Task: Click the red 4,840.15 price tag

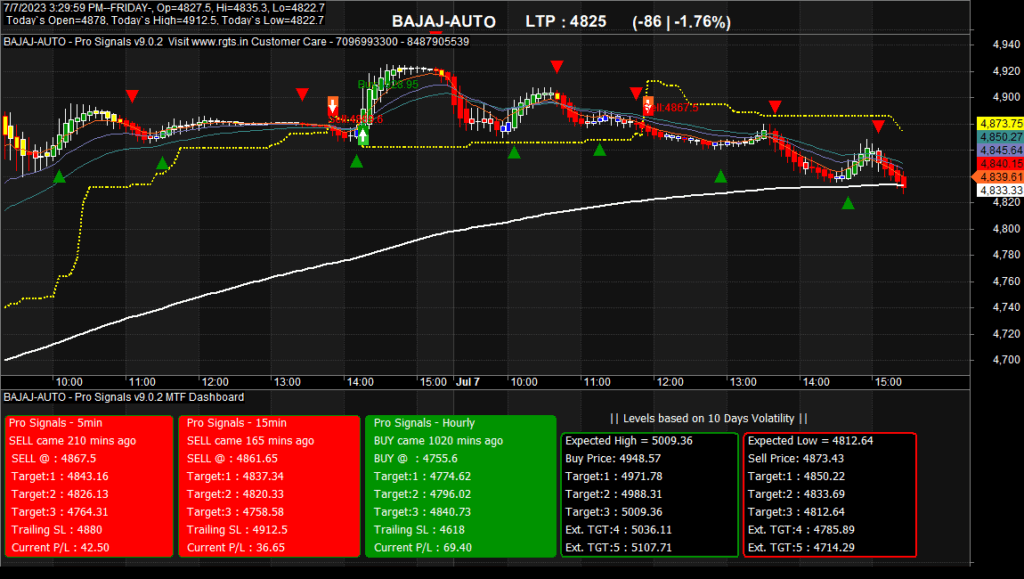Action: point(1000,163)
